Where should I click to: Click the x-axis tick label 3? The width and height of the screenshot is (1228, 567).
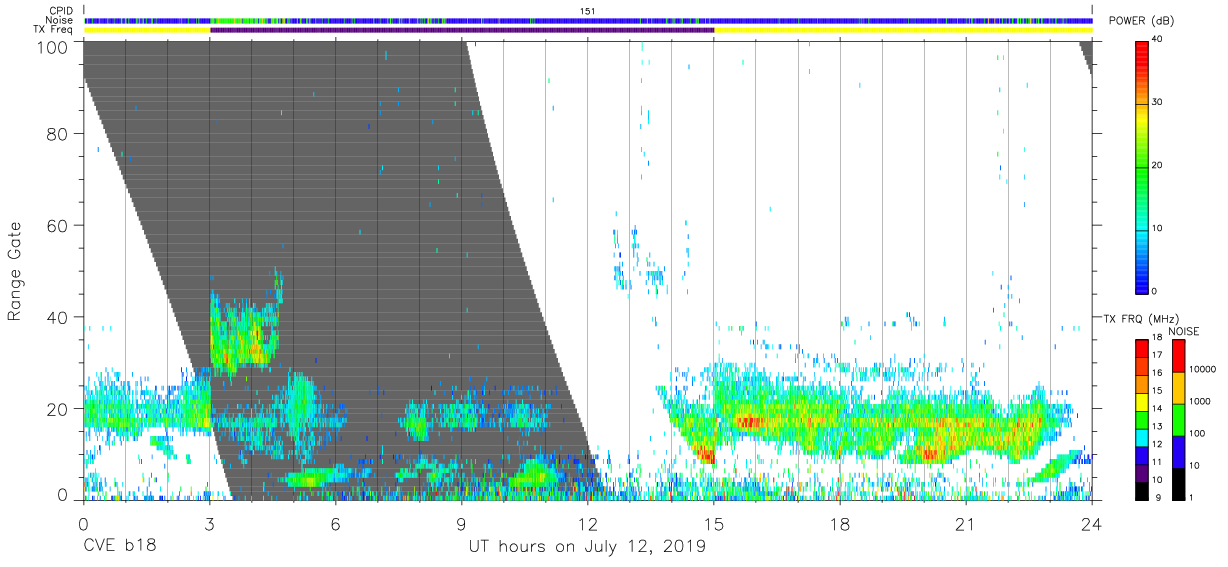(x=209, y=524)
